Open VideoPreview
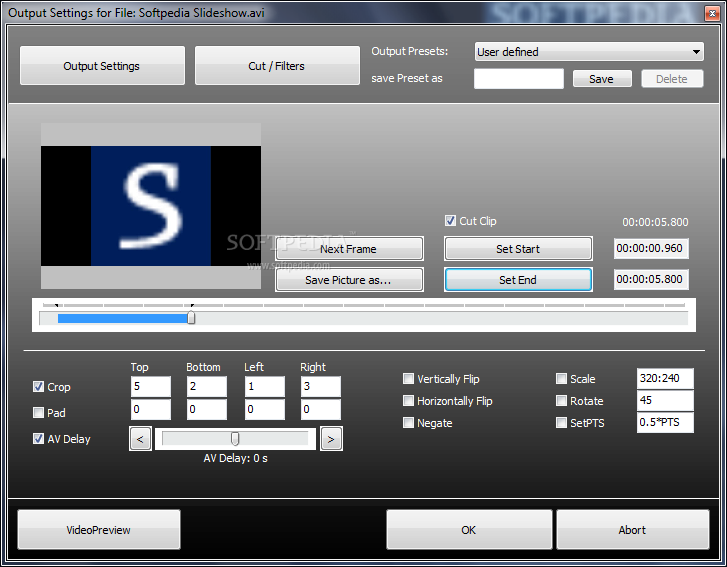Image resolution: width=727 pixels, height=567 pixels. [x=99, y=530]
